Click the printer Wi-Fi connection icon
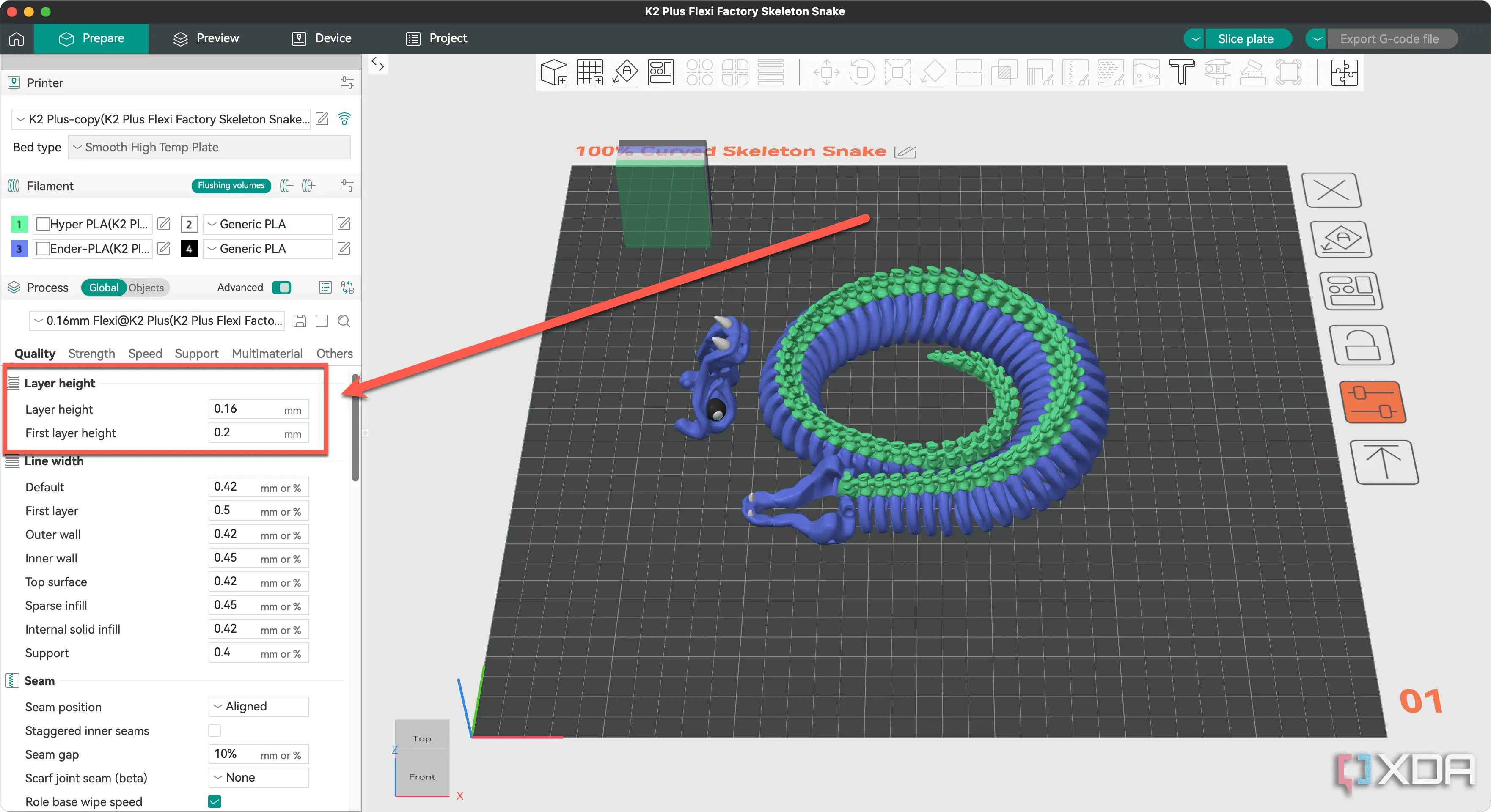 (344, 119)
